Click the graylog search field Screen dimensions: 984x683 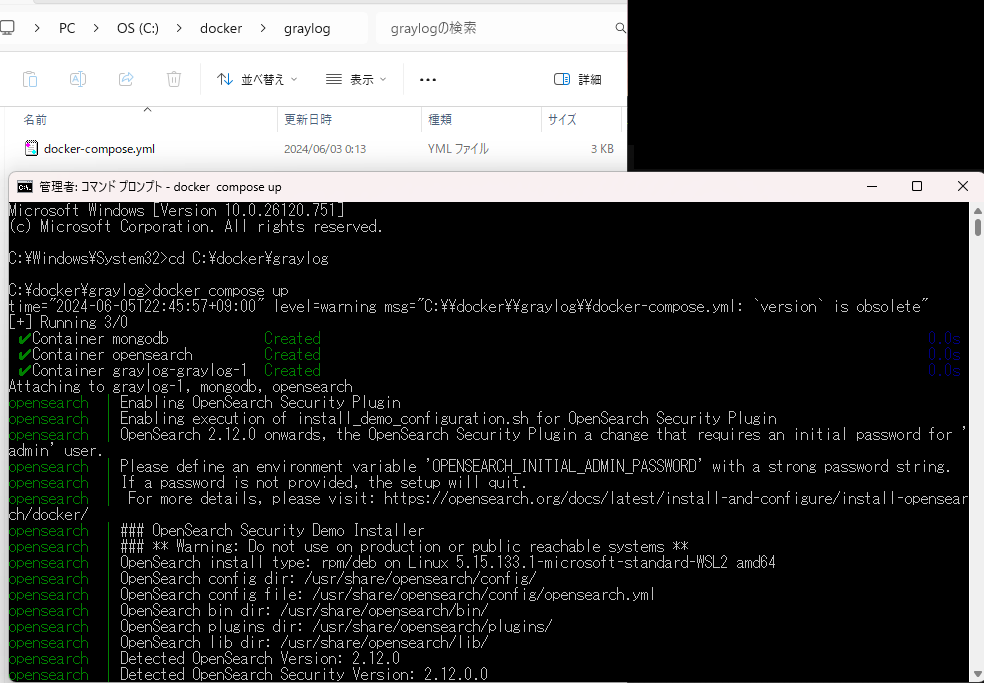click(x=501, y=28)
